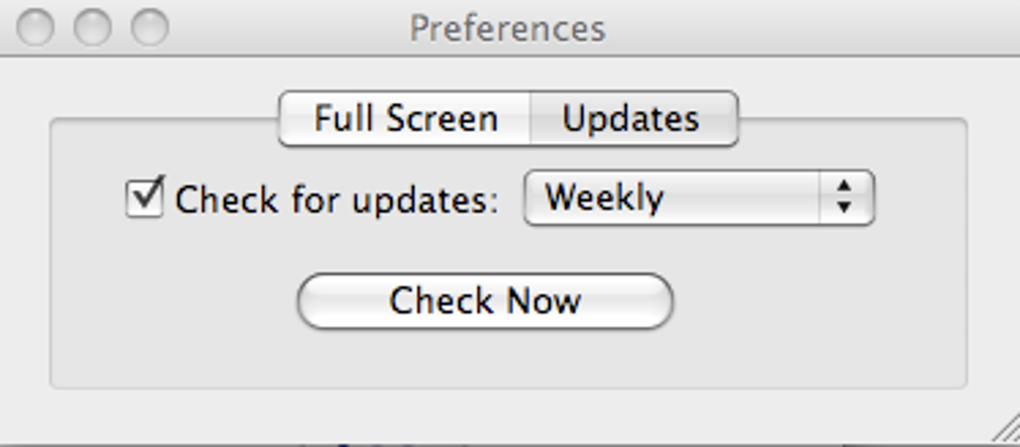Click the Preferences window title text
The height and width of the screenshot is (447, 1020).
tap(507, 27)
